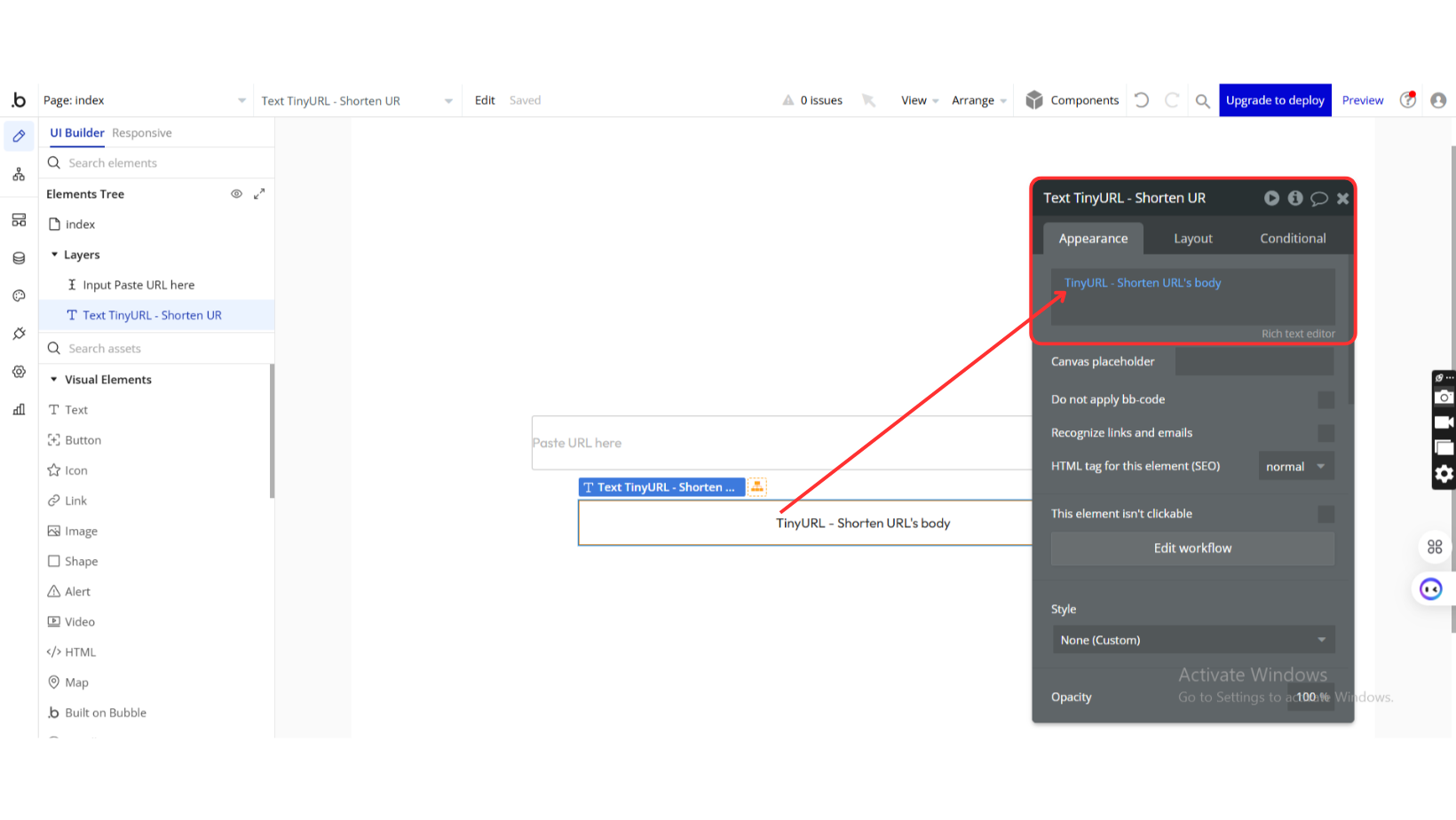The width and height of the screenshot is (1456, 820).
Task: Click the Opacity value field
Action: (1311, 698)
